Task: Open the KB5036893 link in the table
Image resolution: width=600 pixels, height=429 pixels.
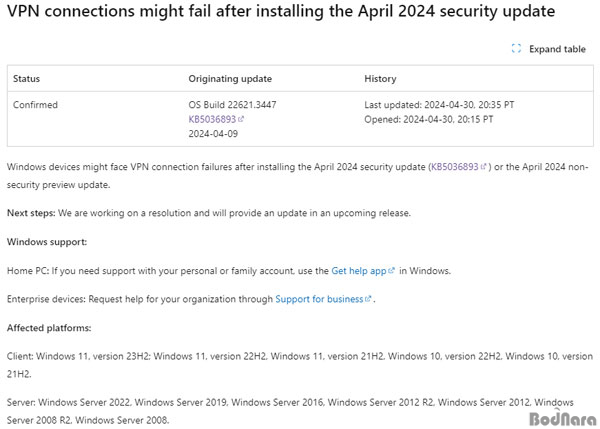Action: point(212,119)
